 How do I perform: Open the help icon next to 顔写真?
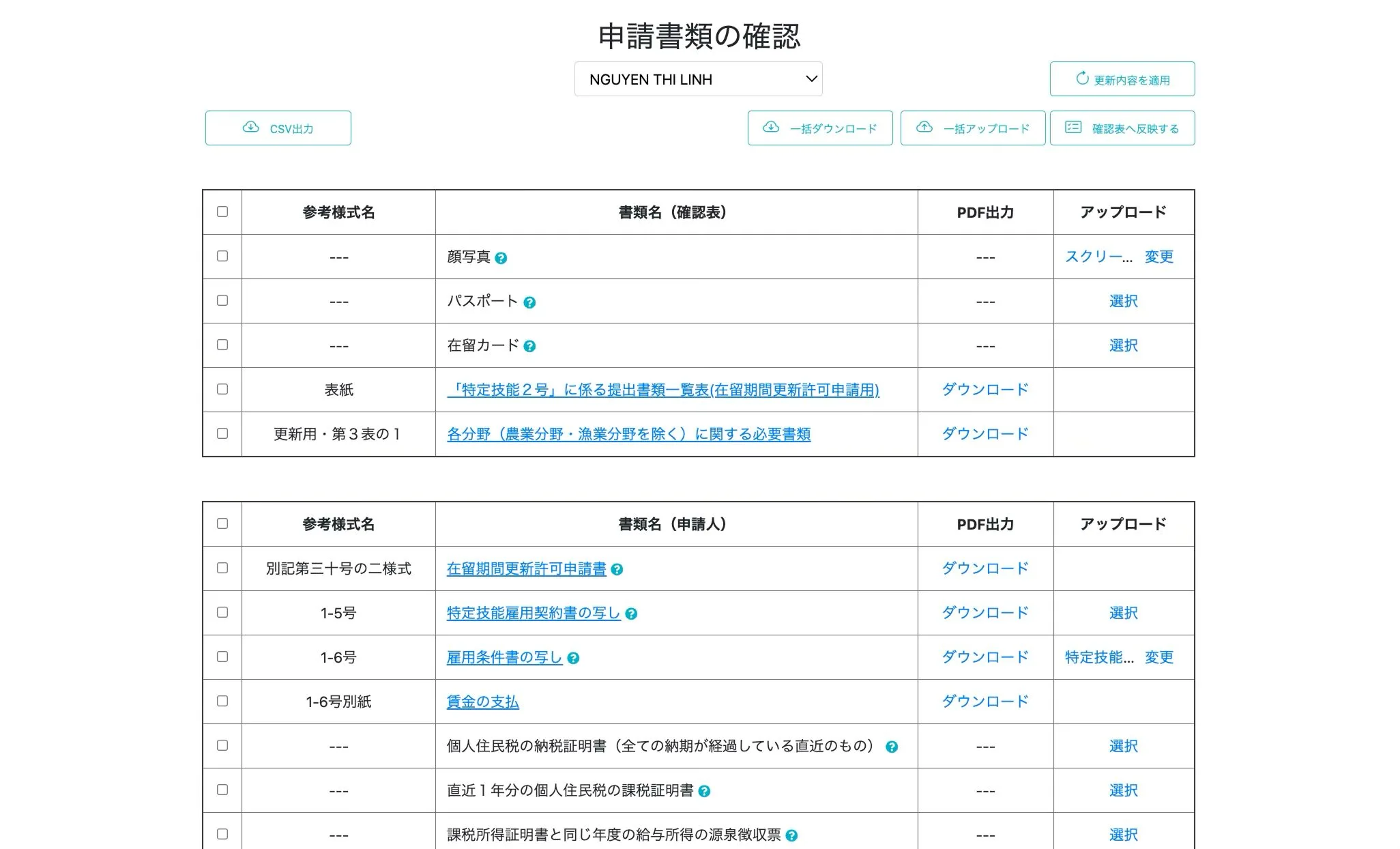tap(502, 258)
